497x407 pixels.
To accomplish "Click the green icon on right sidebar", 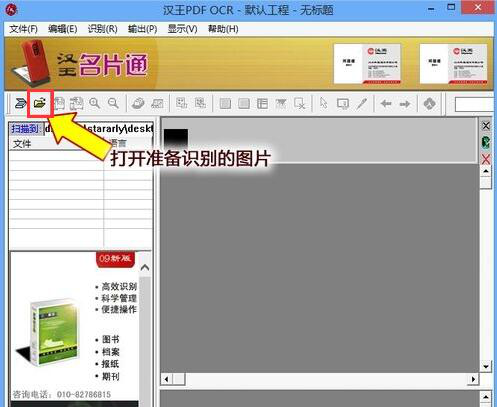I will [x=486, y=142].
